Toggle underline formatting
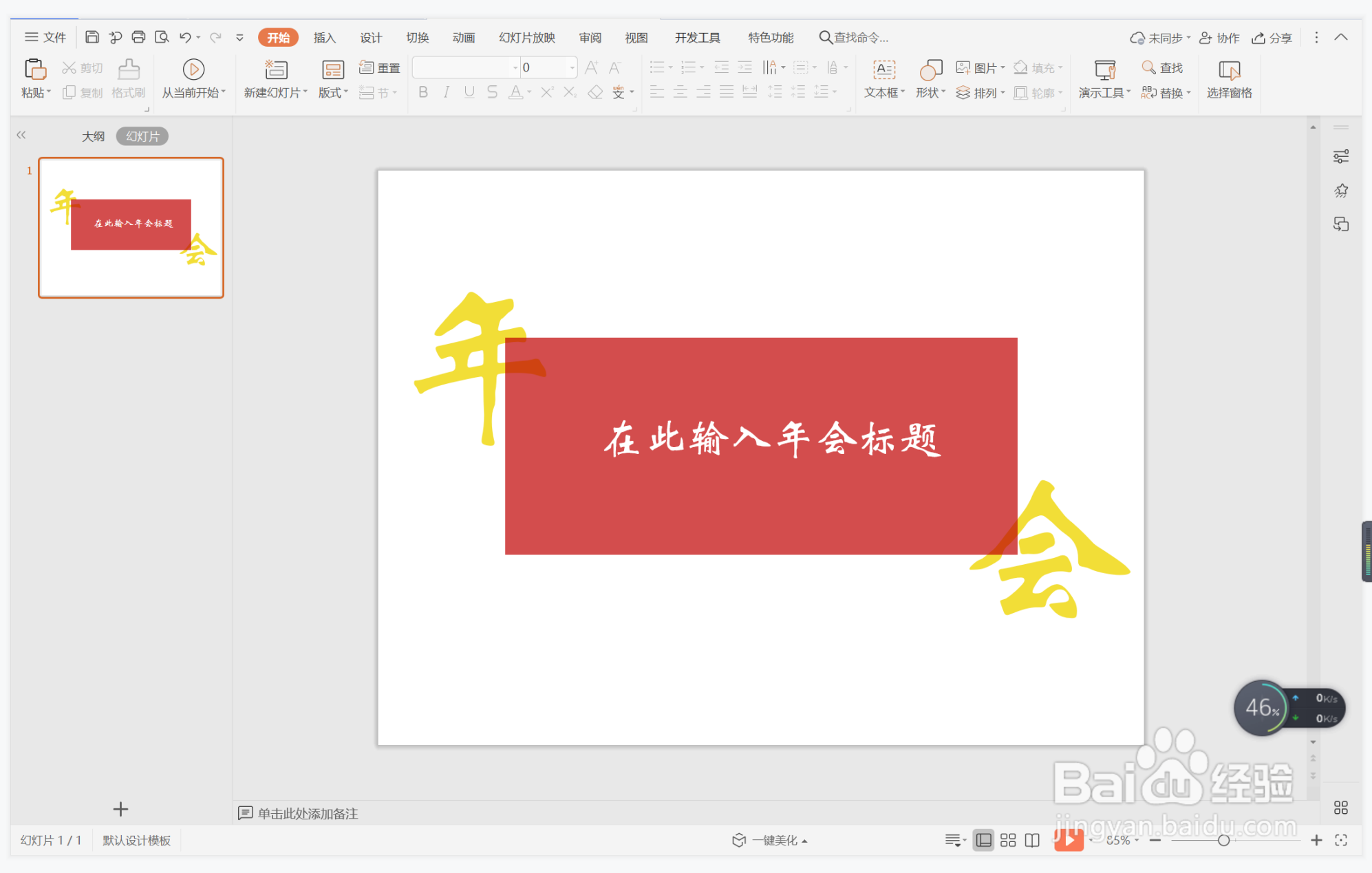The height and width of the screenshot is (873, 1372). pyautogui.click(x=469, y=92)
